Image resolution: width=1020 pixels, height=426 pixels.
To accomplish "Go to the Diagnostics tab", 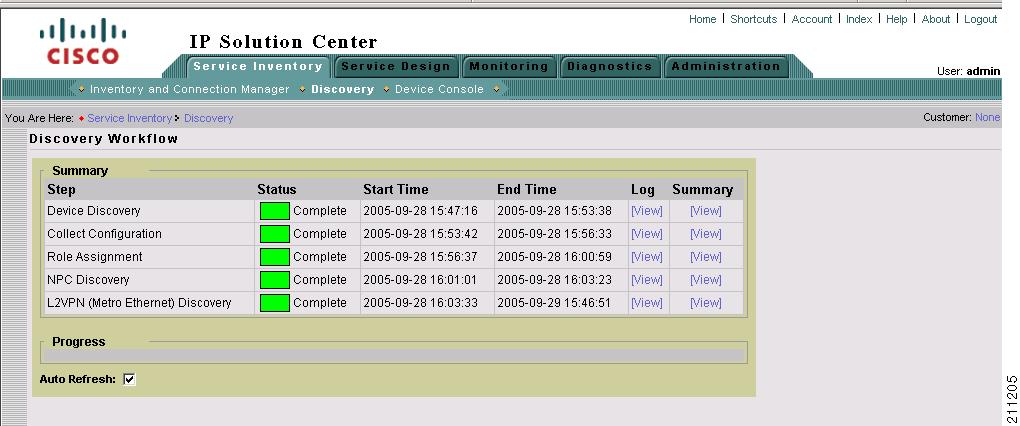I will point(610,66).
